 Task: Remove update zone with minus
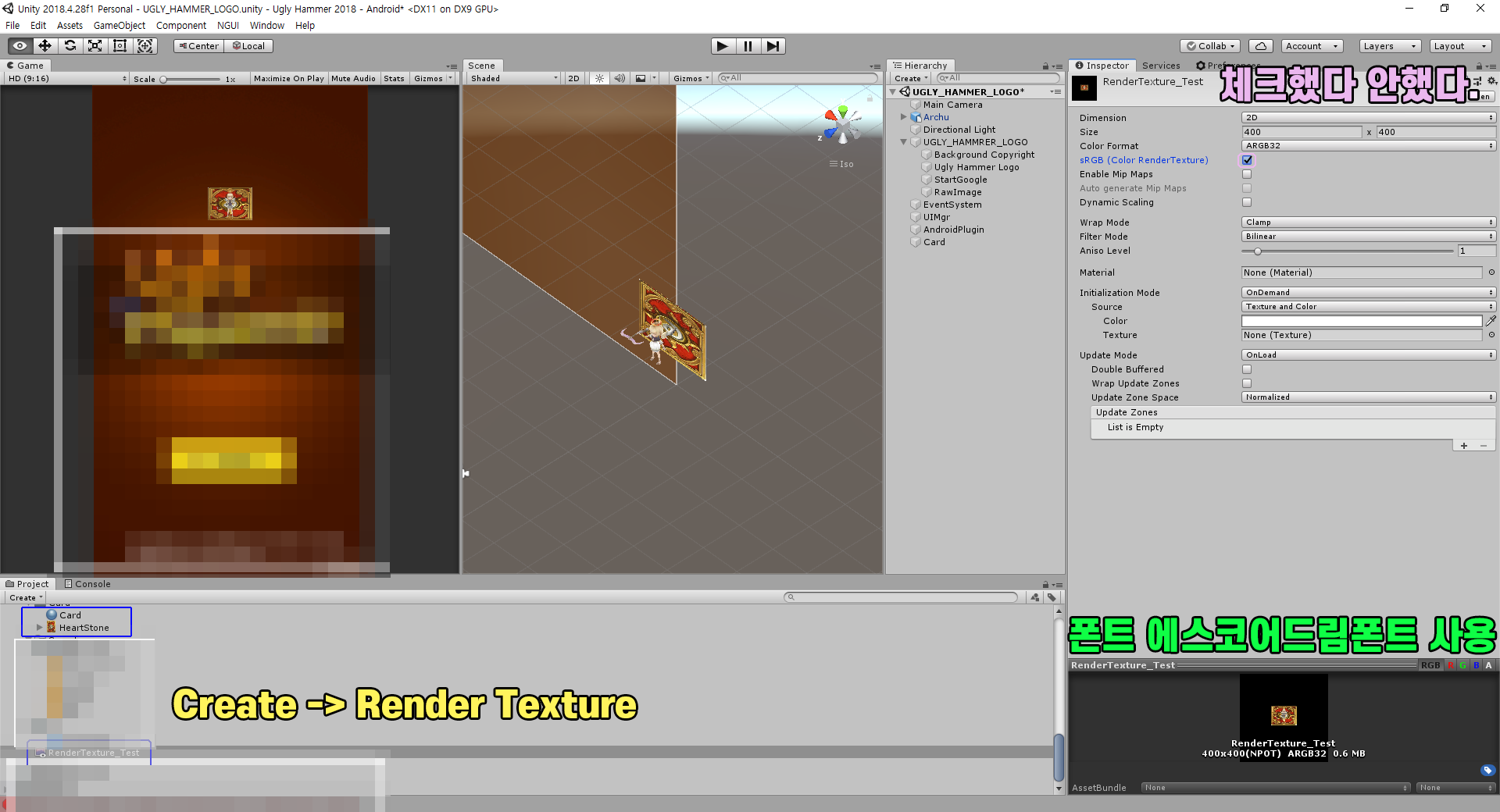point(1484,446)
